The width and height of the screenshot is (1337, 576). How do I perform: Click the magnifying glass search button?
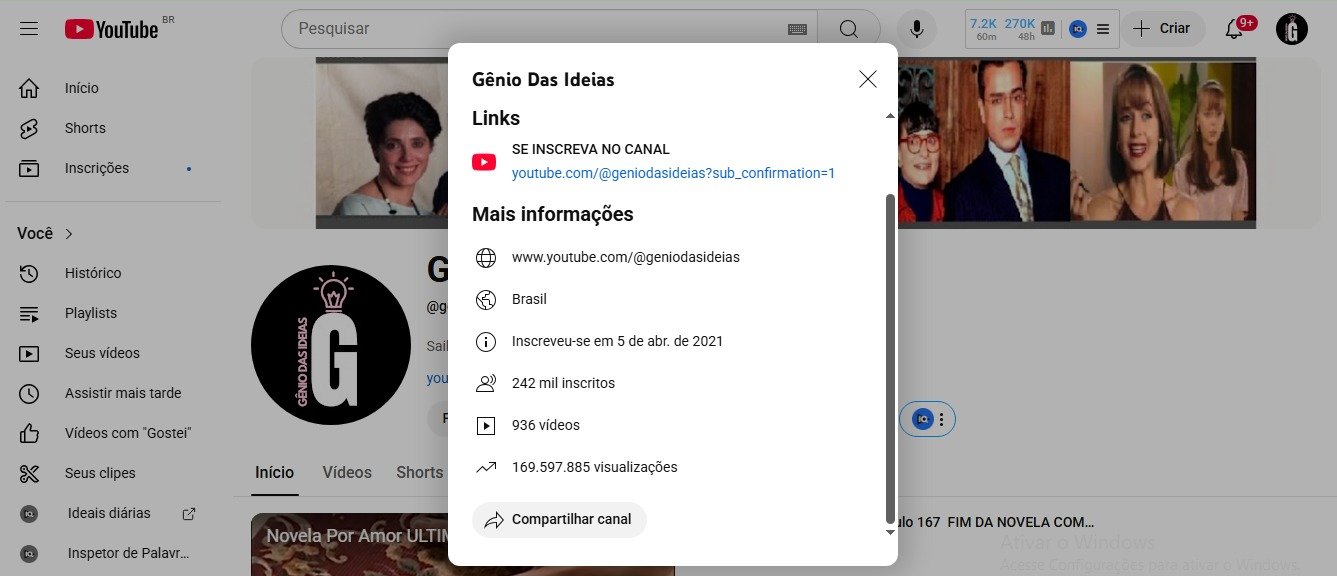(x=849, y=29)
